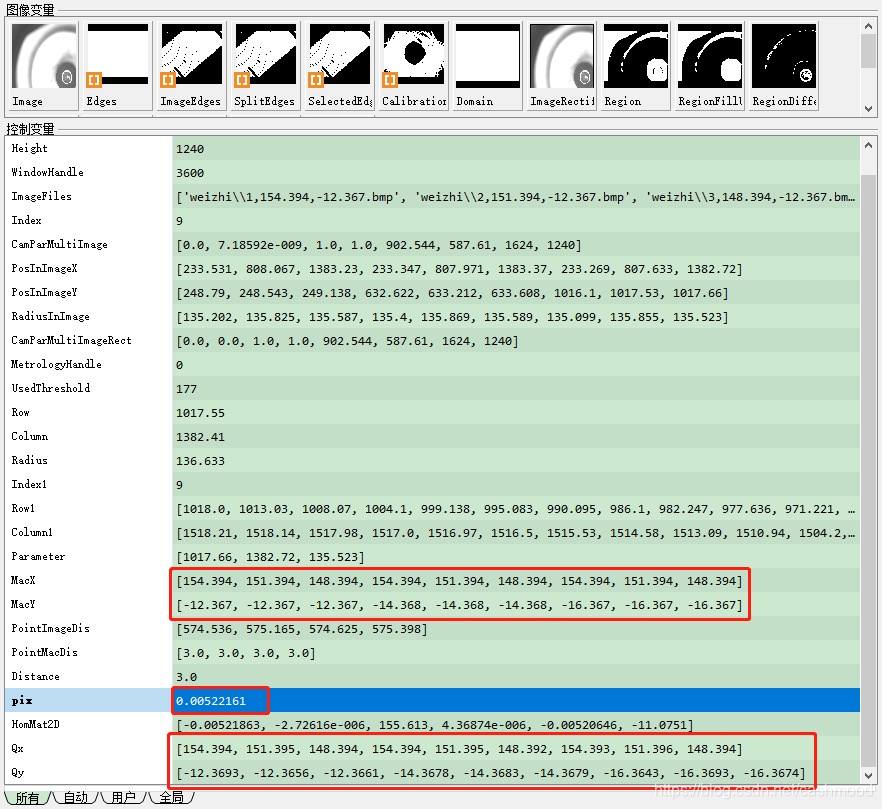Viewport: 882px width, 809px height.
Task: Open the Edges iconic variable
Action: (x=118, y=65)
